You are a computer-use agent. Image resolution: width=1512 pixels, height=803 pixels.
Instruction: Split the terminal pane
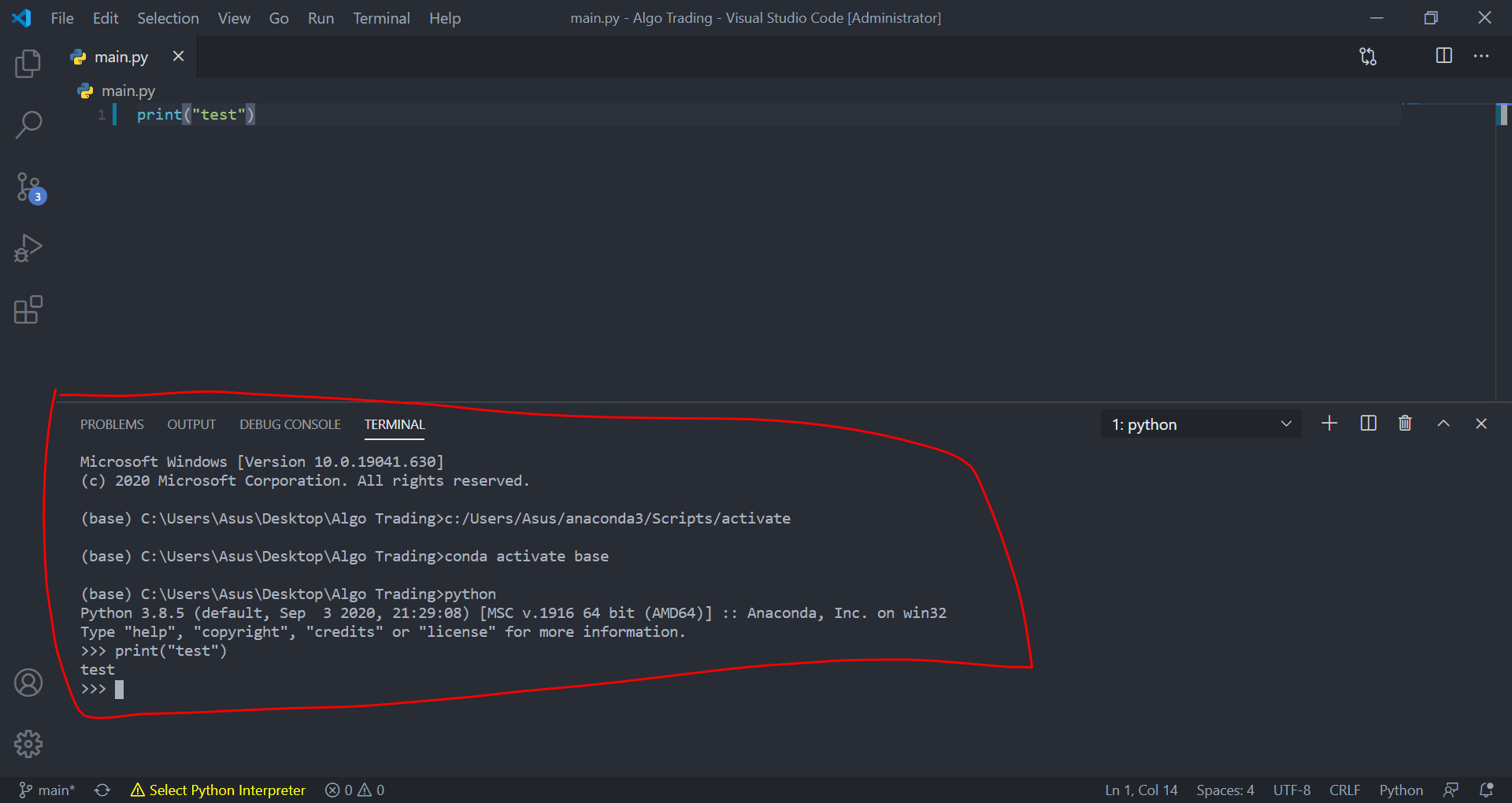click(1369, 424)
